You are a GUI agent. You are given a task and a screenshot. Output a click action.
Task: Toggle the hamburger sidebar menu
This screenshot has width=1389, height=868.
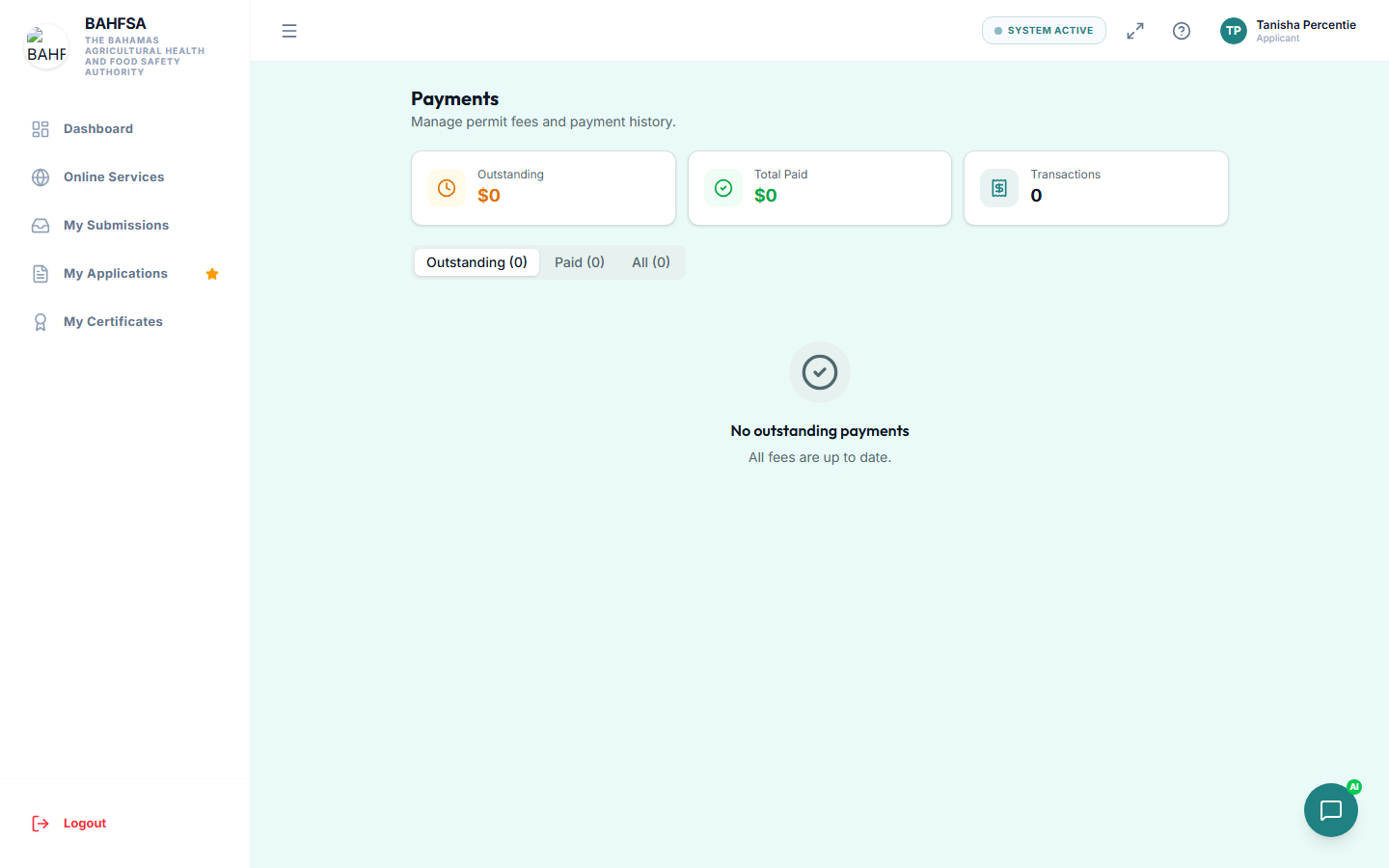pyautogui.click(x=289, y=31)
